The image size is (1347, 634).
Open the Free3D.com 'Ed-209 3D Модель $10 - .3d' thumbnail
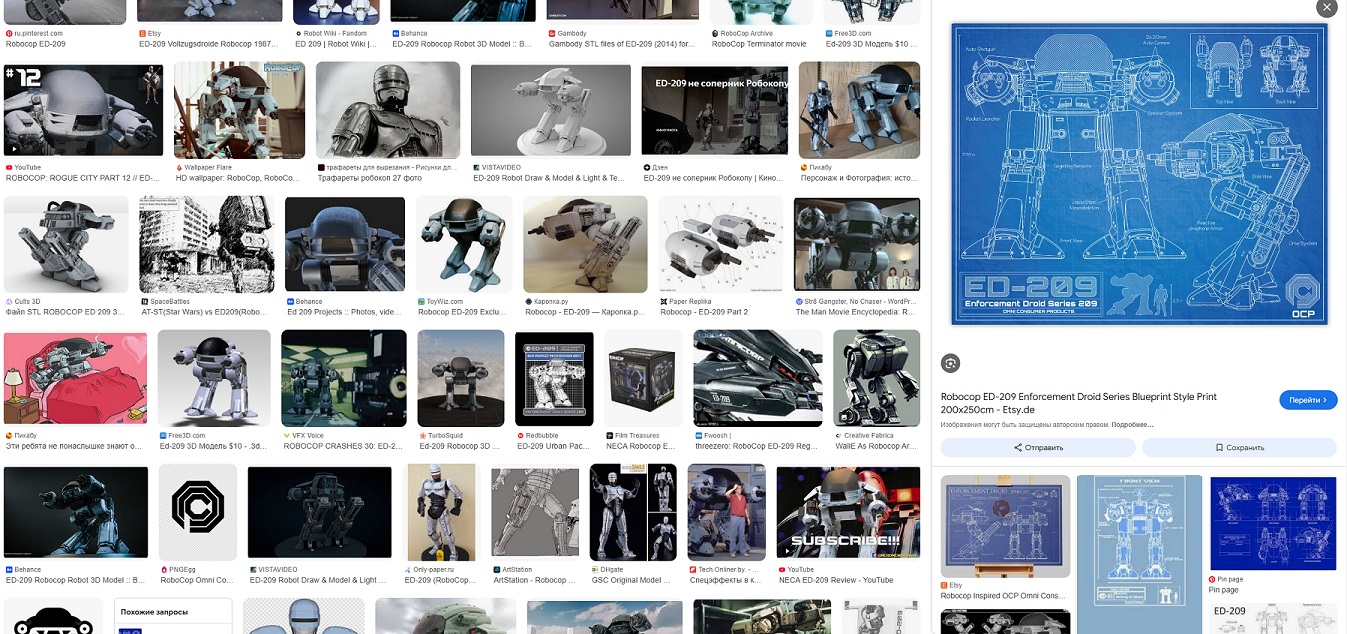pyautogui.click(x=214, y=378)
